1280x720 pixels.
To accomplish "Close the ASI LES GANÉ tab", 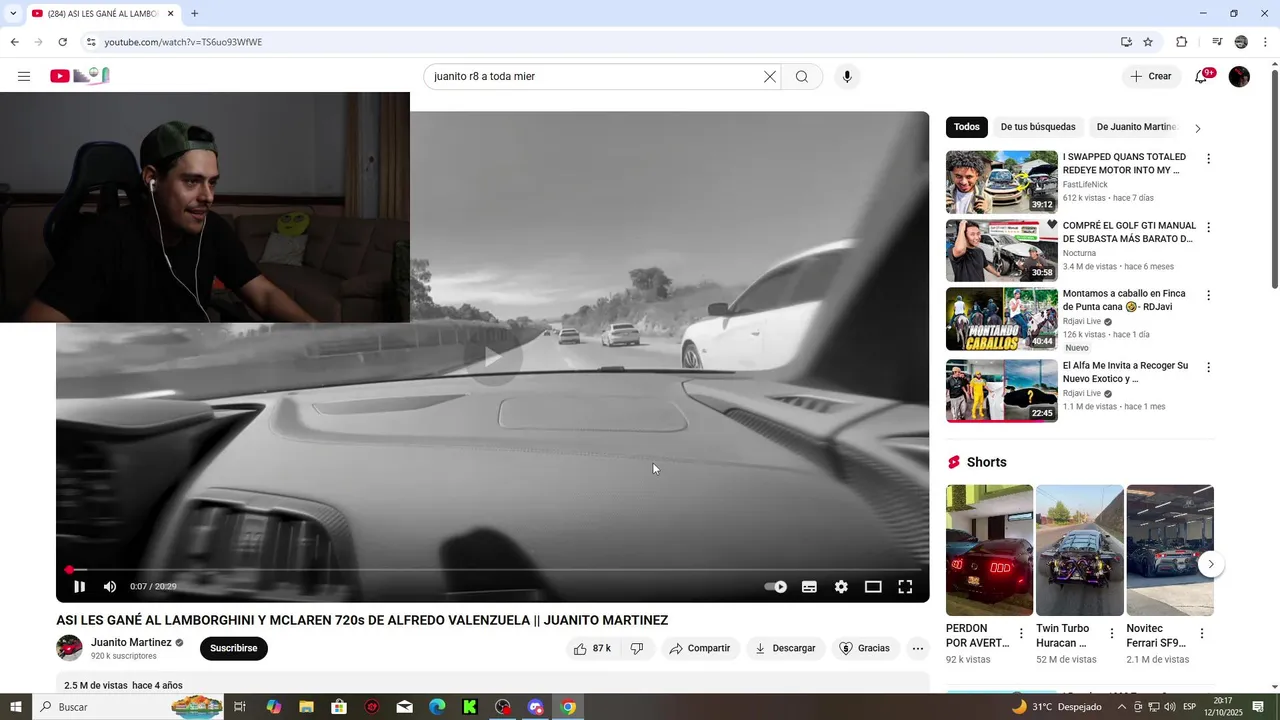I will [171, 14].
